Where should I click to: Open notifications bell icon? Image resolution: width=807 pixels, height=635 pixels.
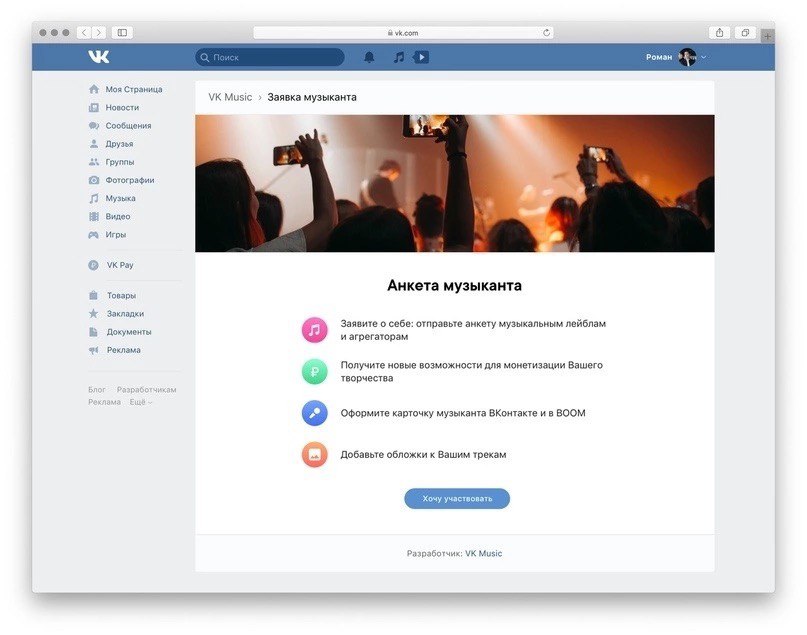(369, 57)
